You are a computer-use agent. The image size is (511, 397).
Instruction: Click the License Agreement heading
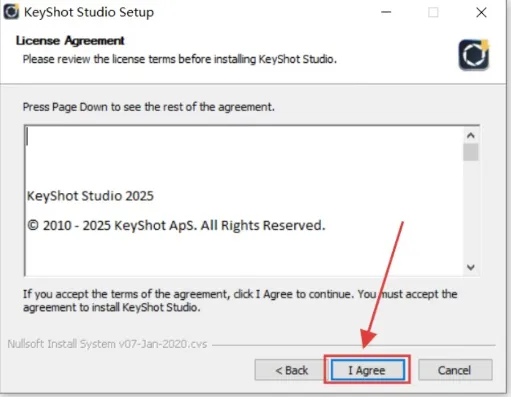[70, 41]
